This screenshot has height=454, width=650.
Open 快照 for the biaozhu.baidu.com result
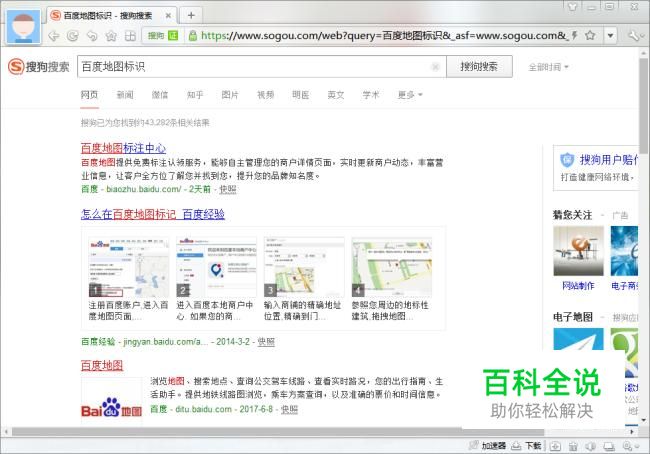point(228,189)
